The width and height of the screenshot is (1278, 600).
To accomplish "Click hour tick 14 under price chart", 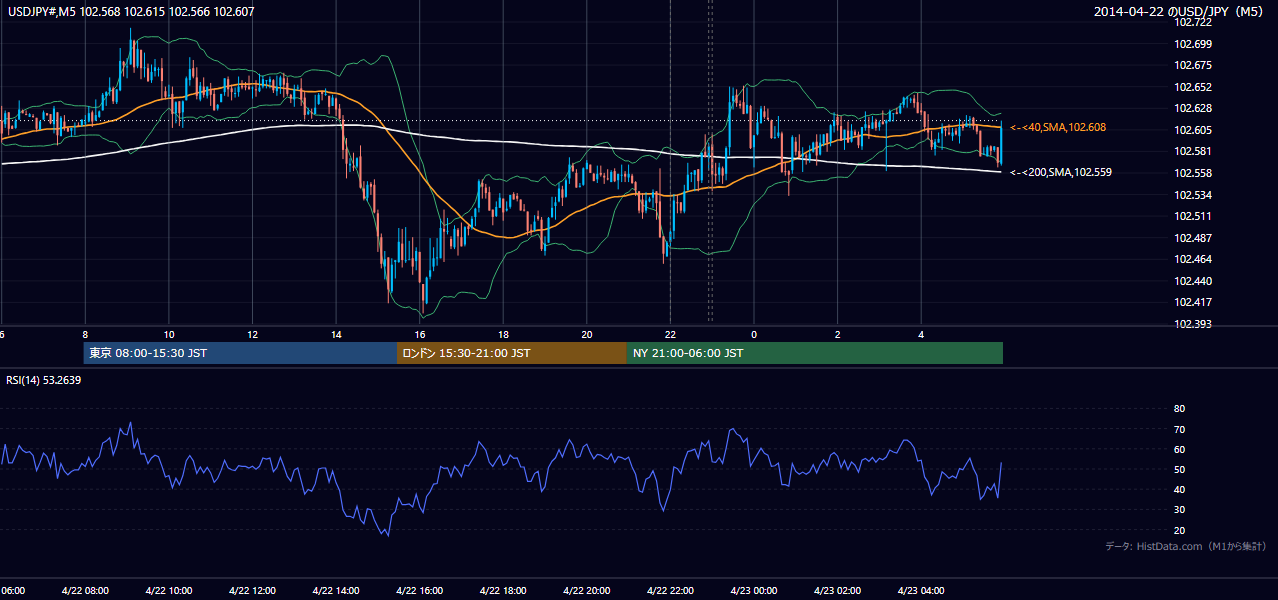I will (x=336, y=334).
